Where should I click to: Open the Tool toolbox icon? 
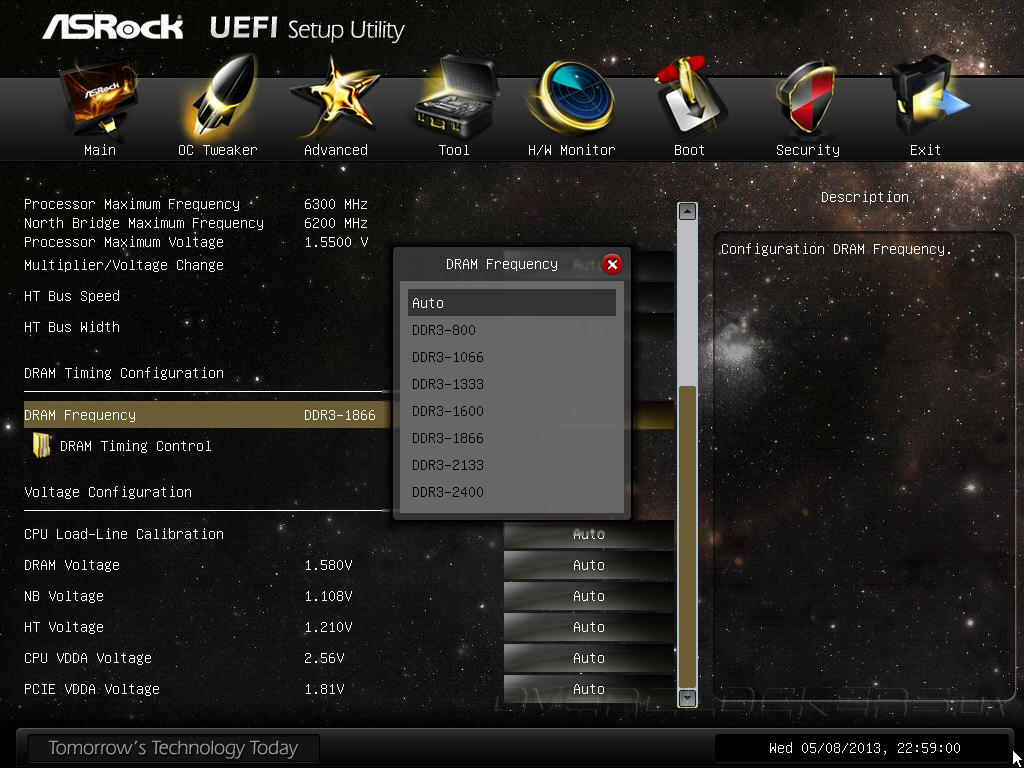click(x=455, y=97)
